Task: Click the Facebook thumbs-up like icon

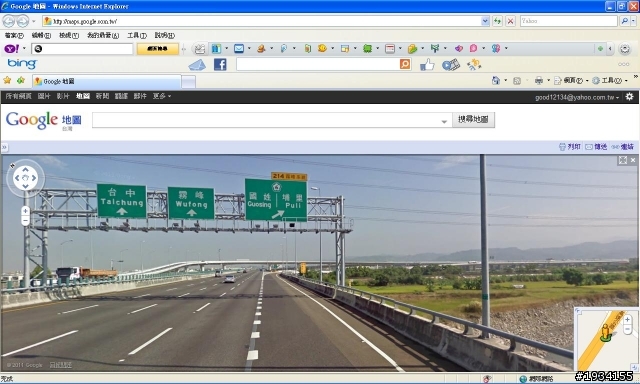Action: [x=427, y=64]
